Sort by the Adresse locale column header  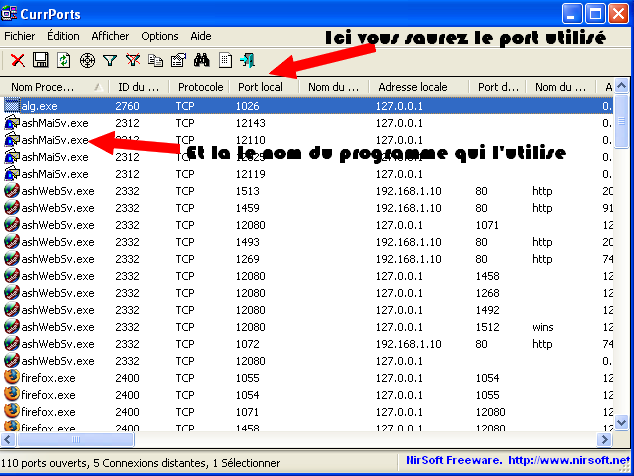tap(418, 87)
